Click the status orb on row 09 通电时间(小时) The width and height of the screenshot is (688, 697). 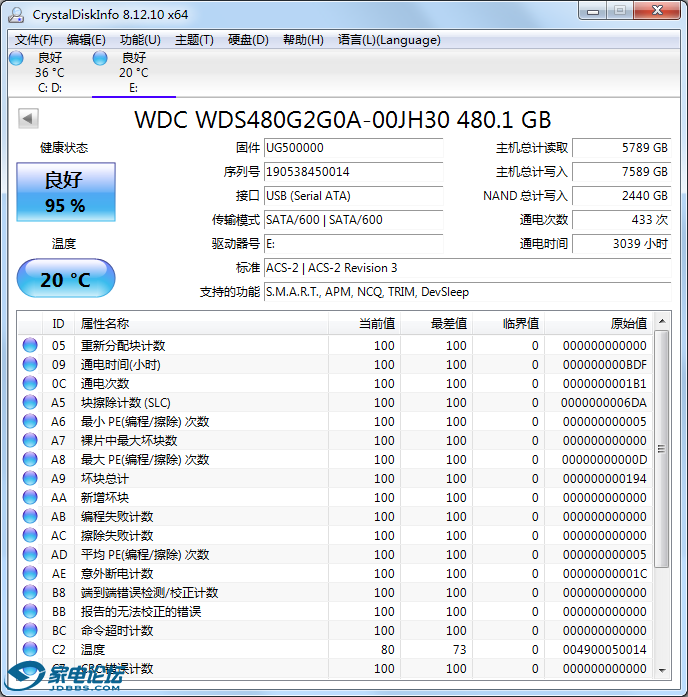30,364
